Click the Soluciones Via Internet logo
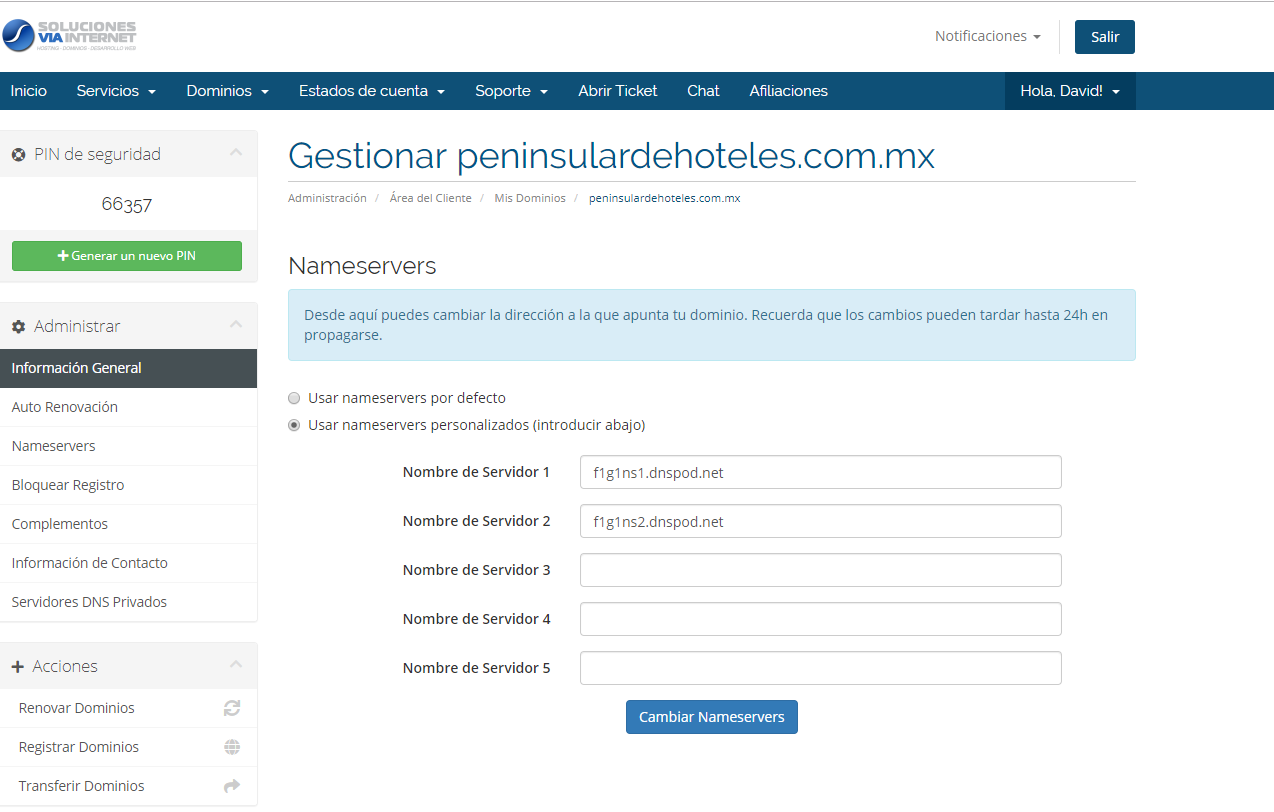The height and width of the screenshot is (812, 1274). [x=69, y=36]
